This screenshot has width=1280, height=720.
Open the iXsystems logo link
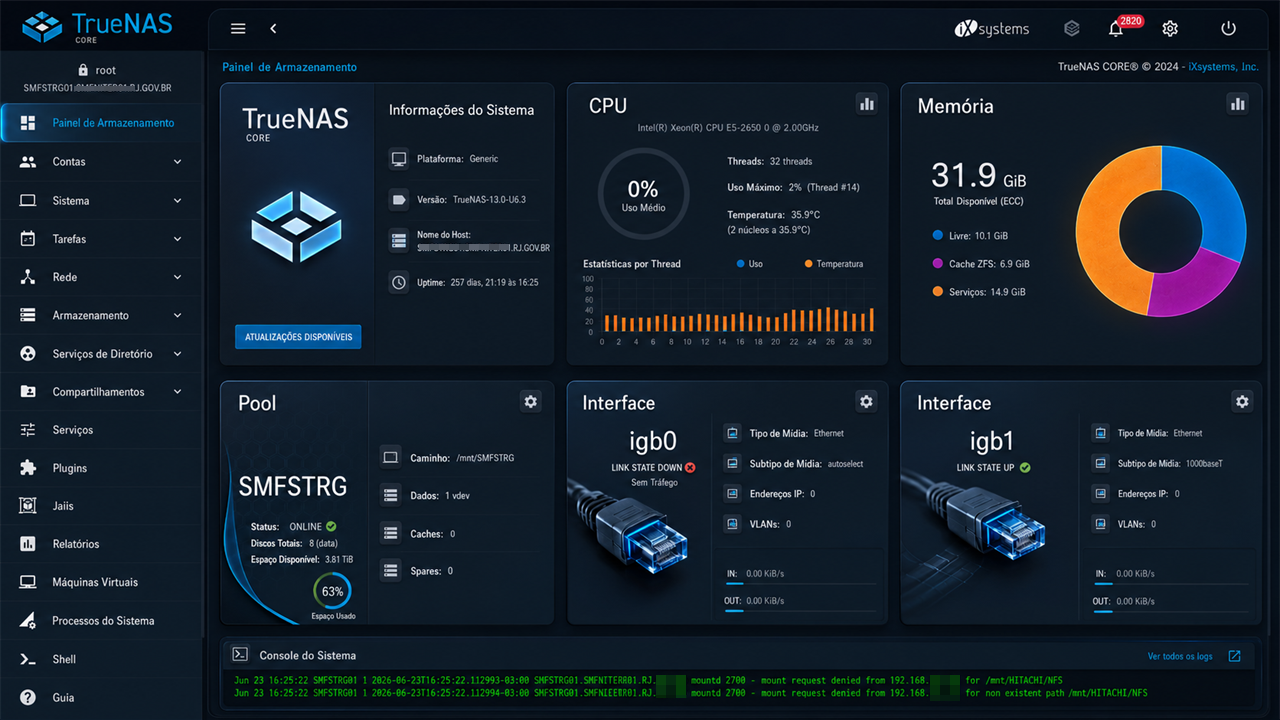pyautogui.click(x=991, y=29)
